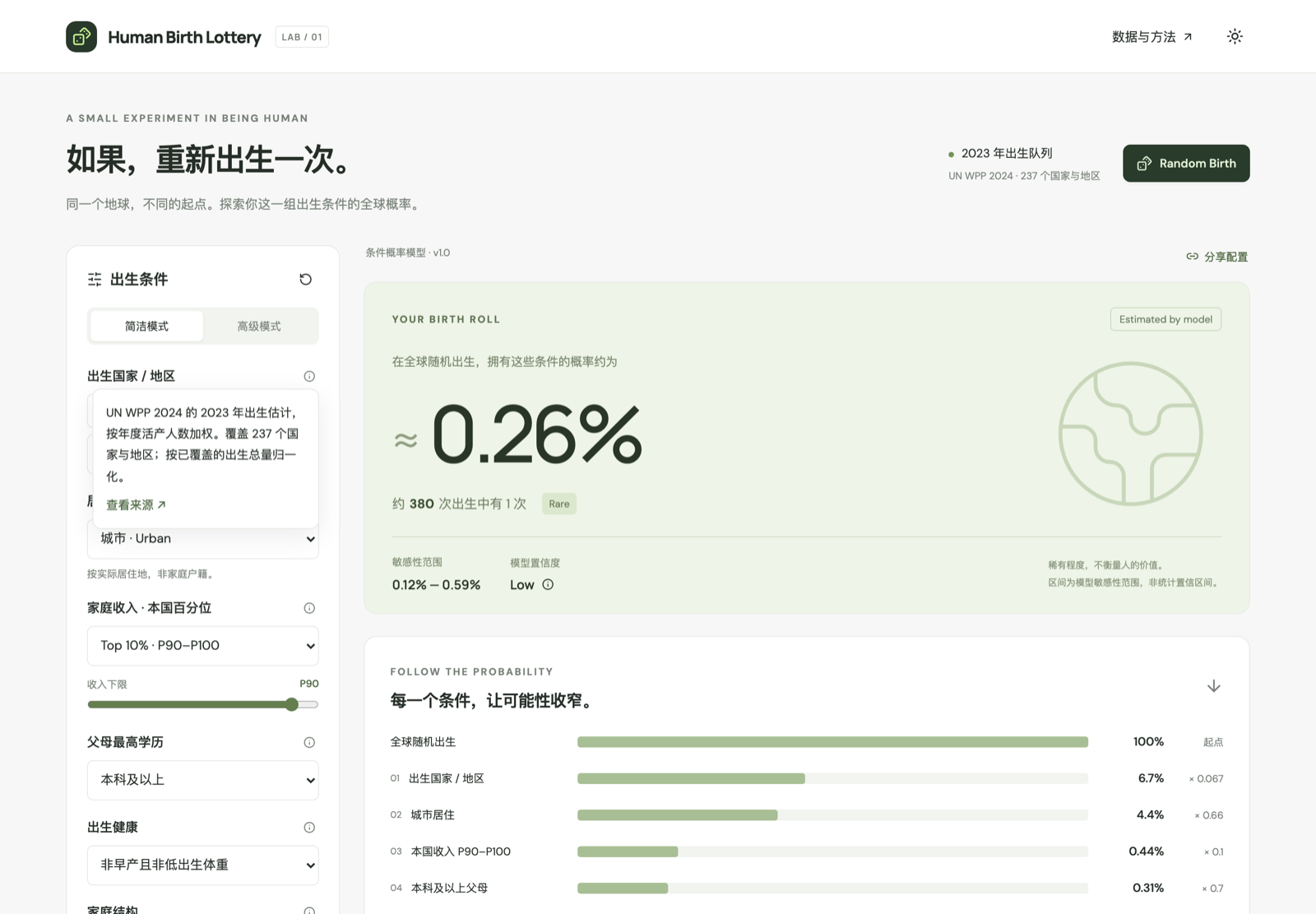Switch to 简洁模式 tab
The width and height of the screenshot is (1316, 914).
(x=146, y=326)
